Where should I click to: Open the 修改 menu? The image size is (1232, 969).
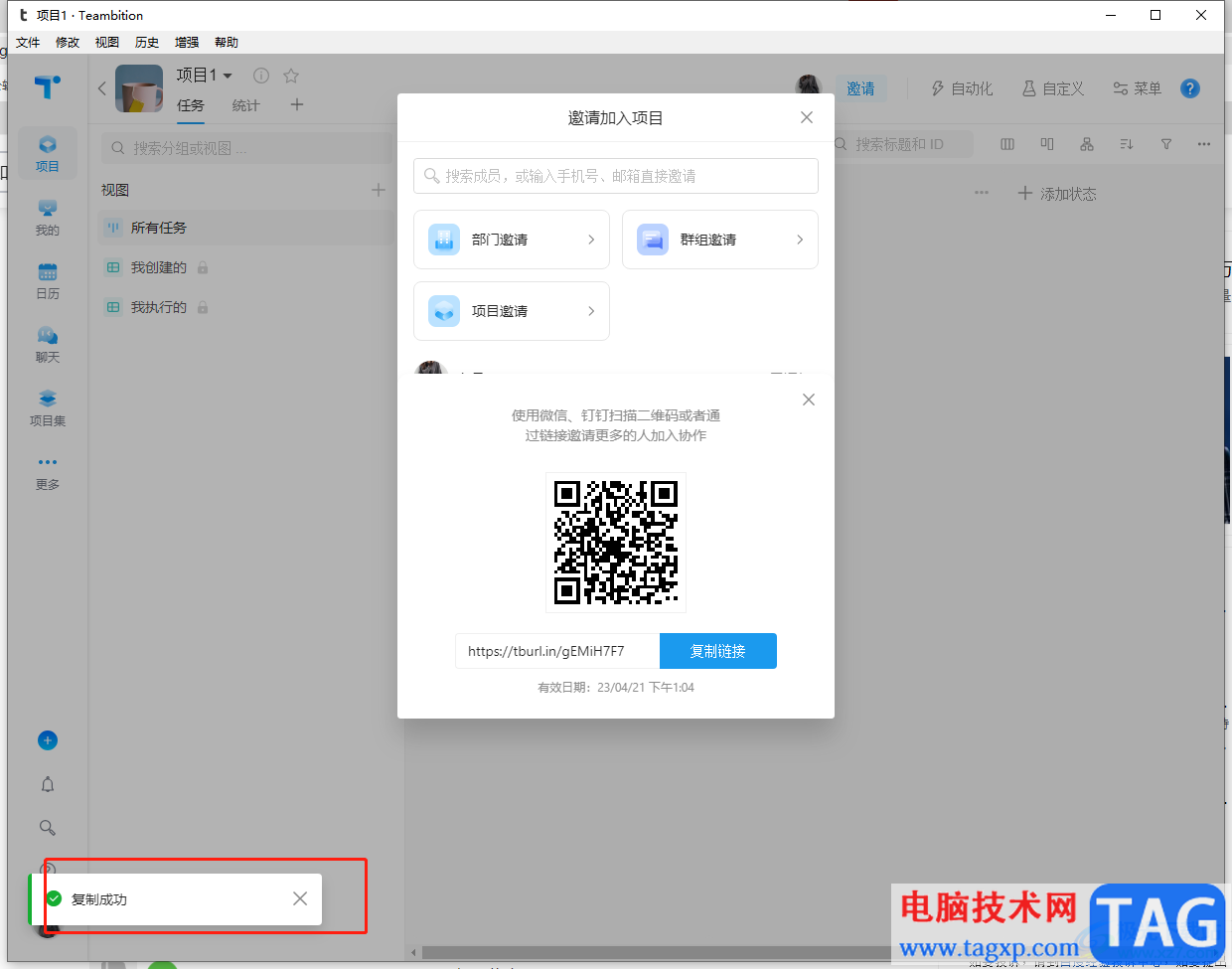pos(68,42)
